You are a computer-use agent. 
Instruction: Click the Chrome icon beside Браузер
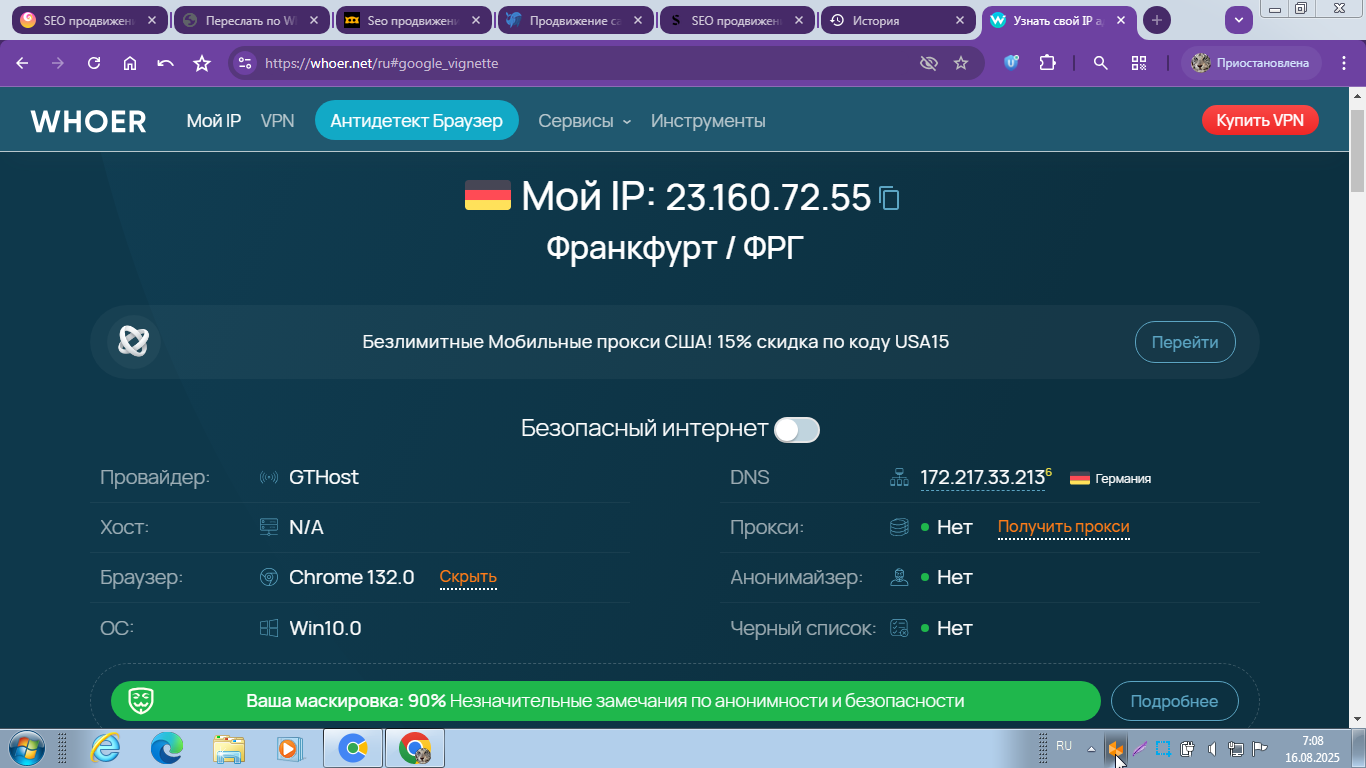coord(268,577)
